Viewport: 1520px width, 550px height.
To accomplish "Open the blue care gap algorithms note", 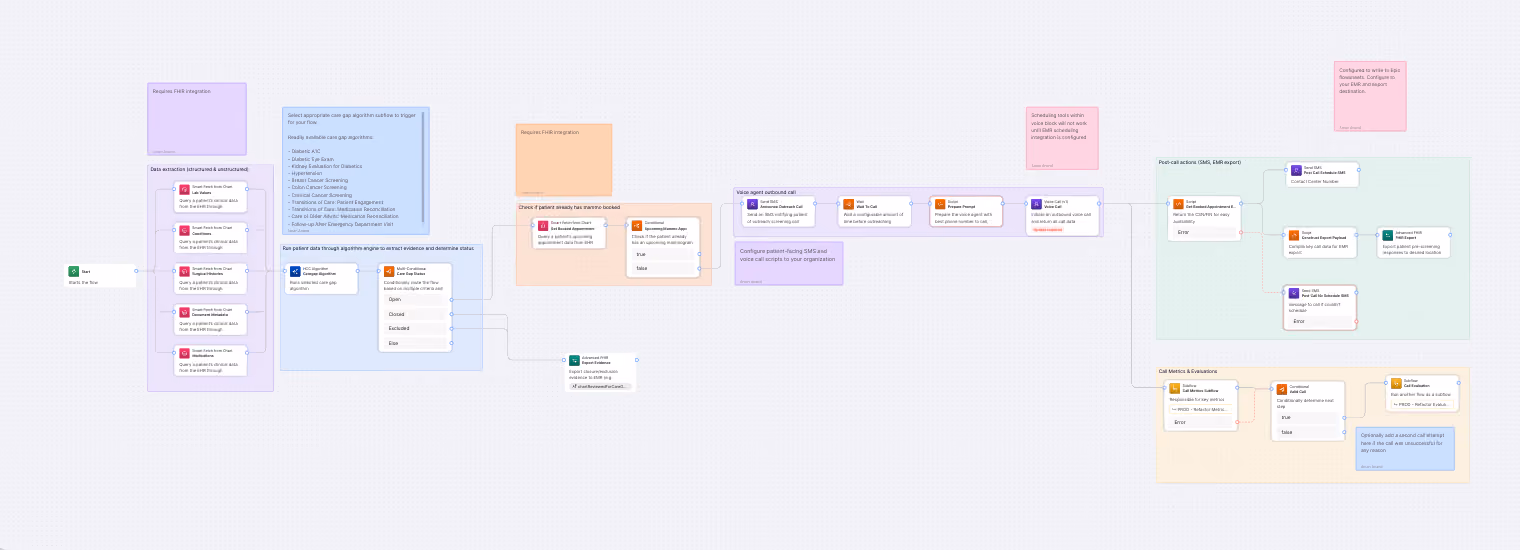I will click(355, 171).
